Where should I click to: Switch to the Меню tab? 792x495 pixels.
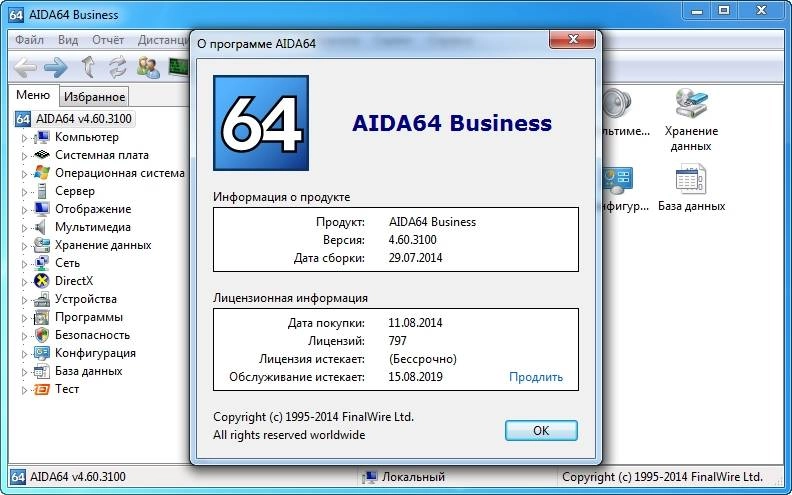pos(33,95)
